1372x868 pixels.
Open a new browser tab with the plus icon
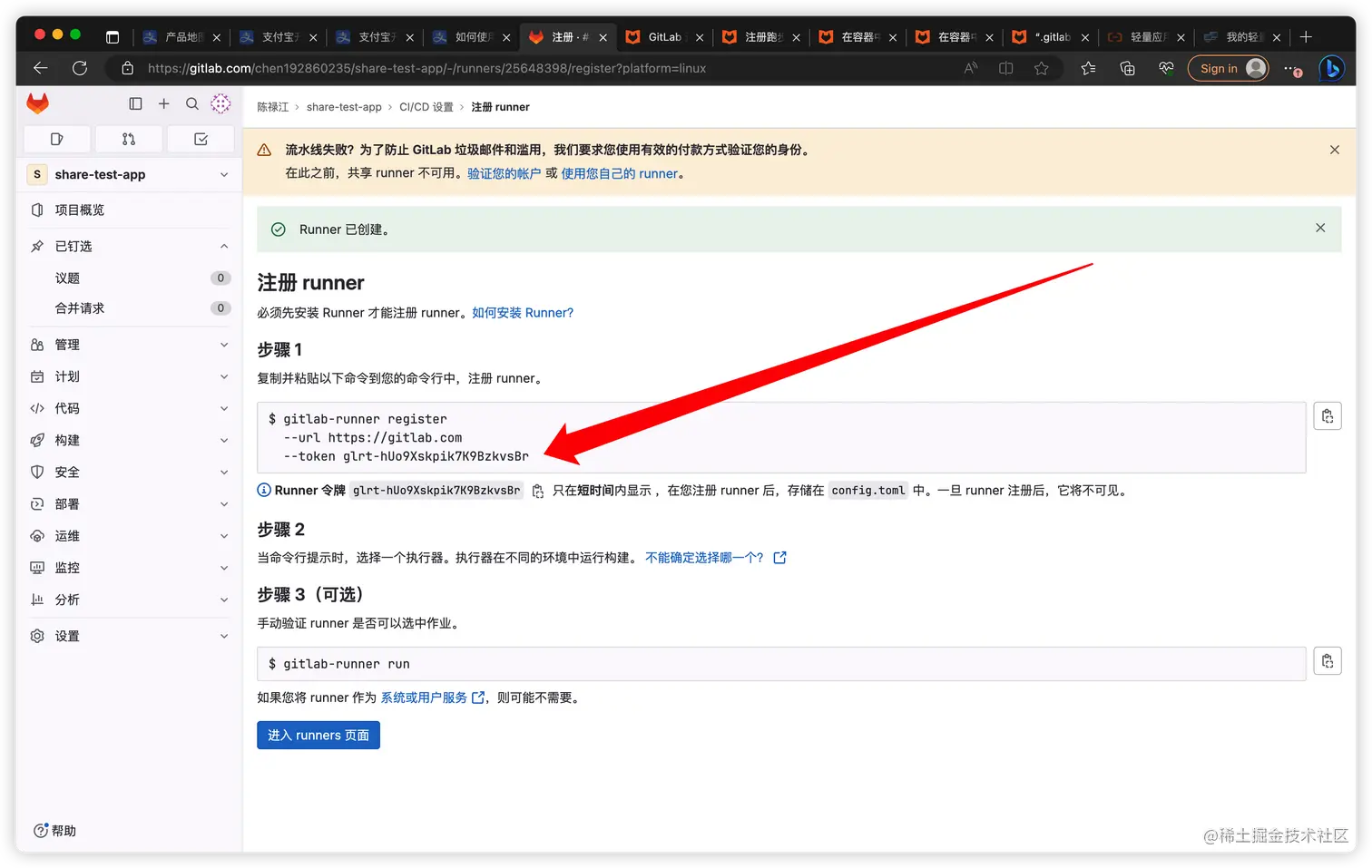pyautogui.click(x=1306, y=36)
